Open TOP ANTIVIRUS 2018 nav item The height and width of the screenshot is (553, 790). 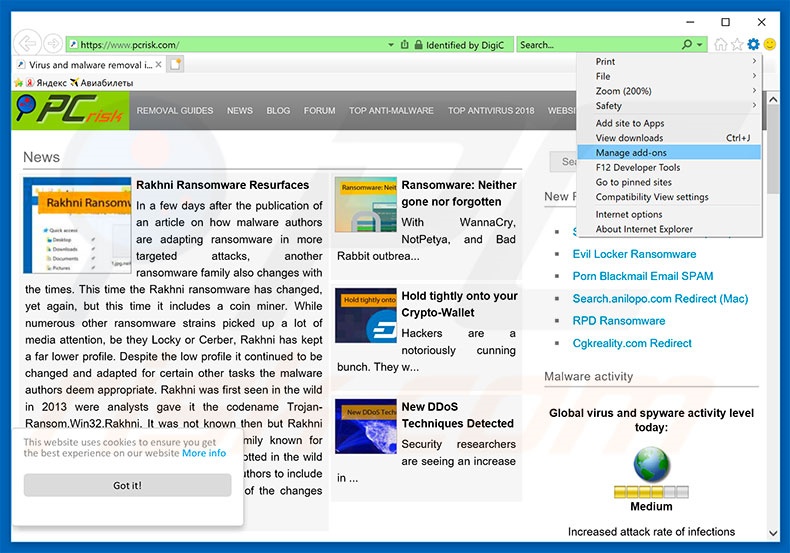[x=491, y=110]
